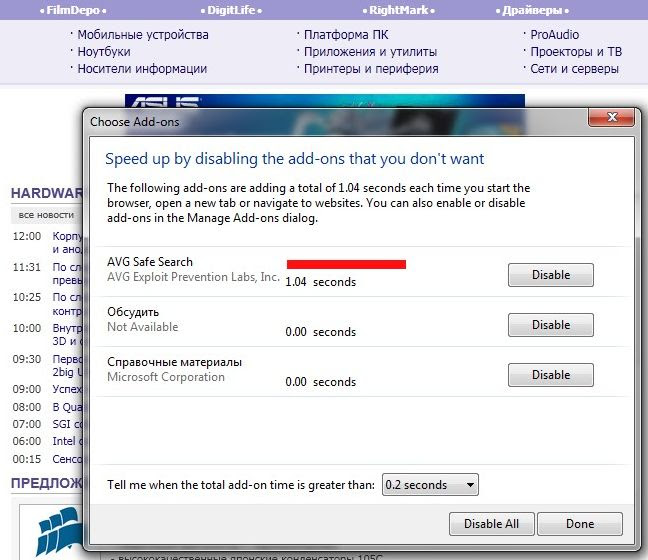Click the Disable All button
This screenshot has width=648, height=560.
pos(491,524)
